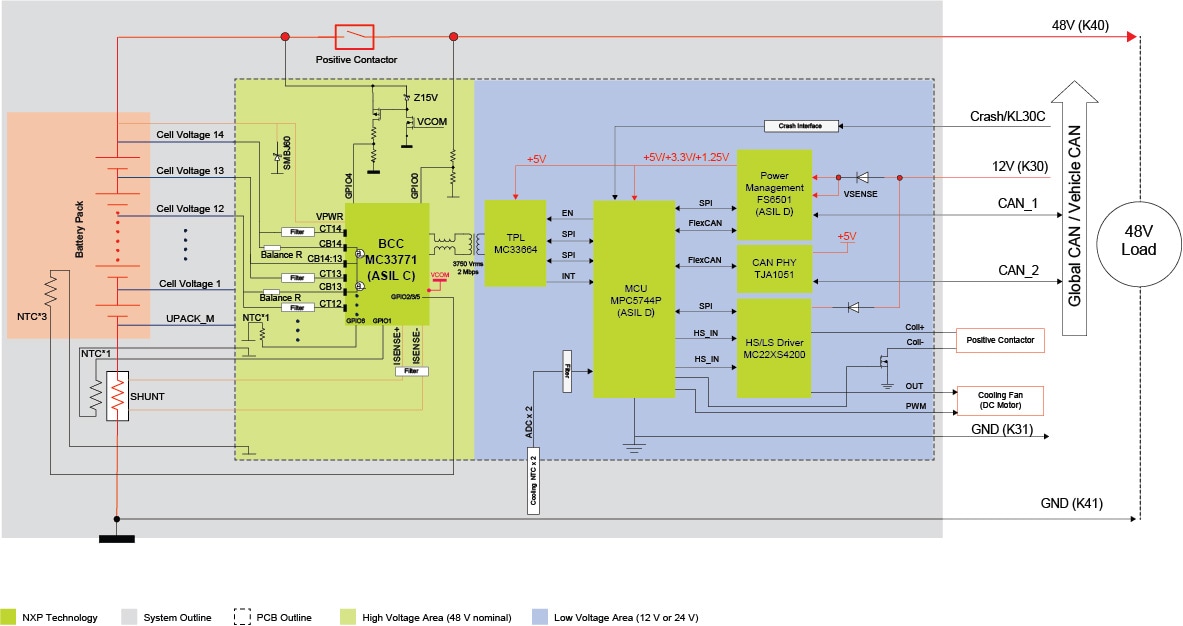Select the Low Voltage Area legend square
Viewport: 1183px width, 626px height.
pos(539,617)
